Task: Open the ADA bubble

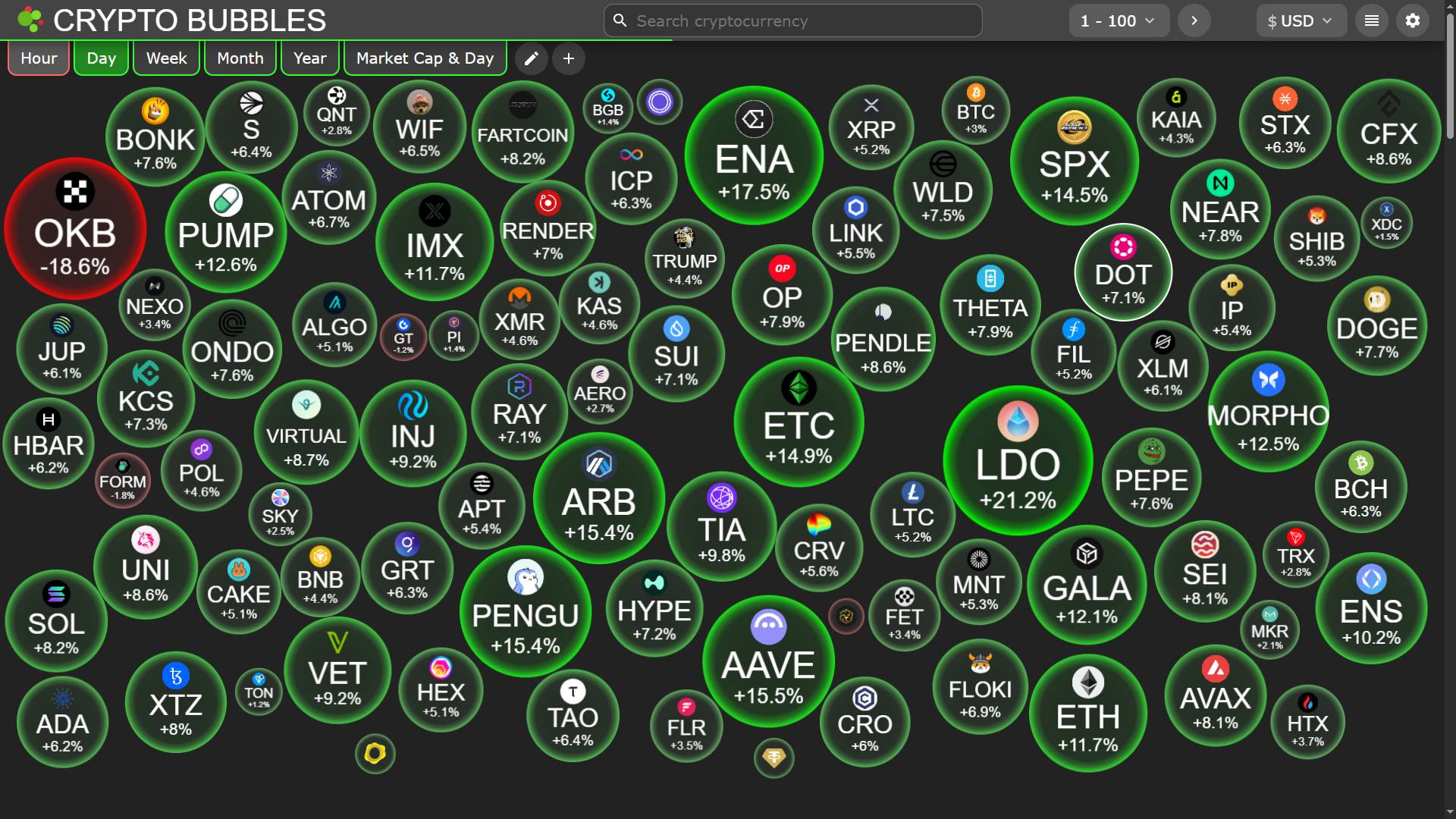Action: point(62,722)
